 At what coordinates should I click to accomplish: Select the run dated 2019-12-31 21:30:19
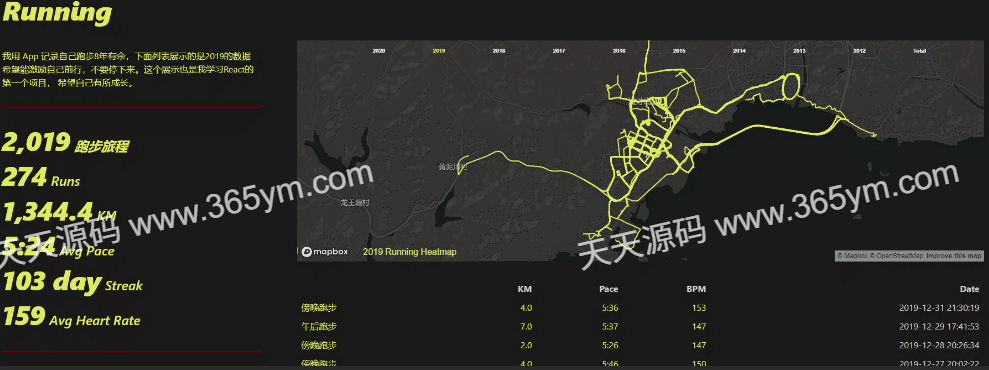[x=640, y=308]
